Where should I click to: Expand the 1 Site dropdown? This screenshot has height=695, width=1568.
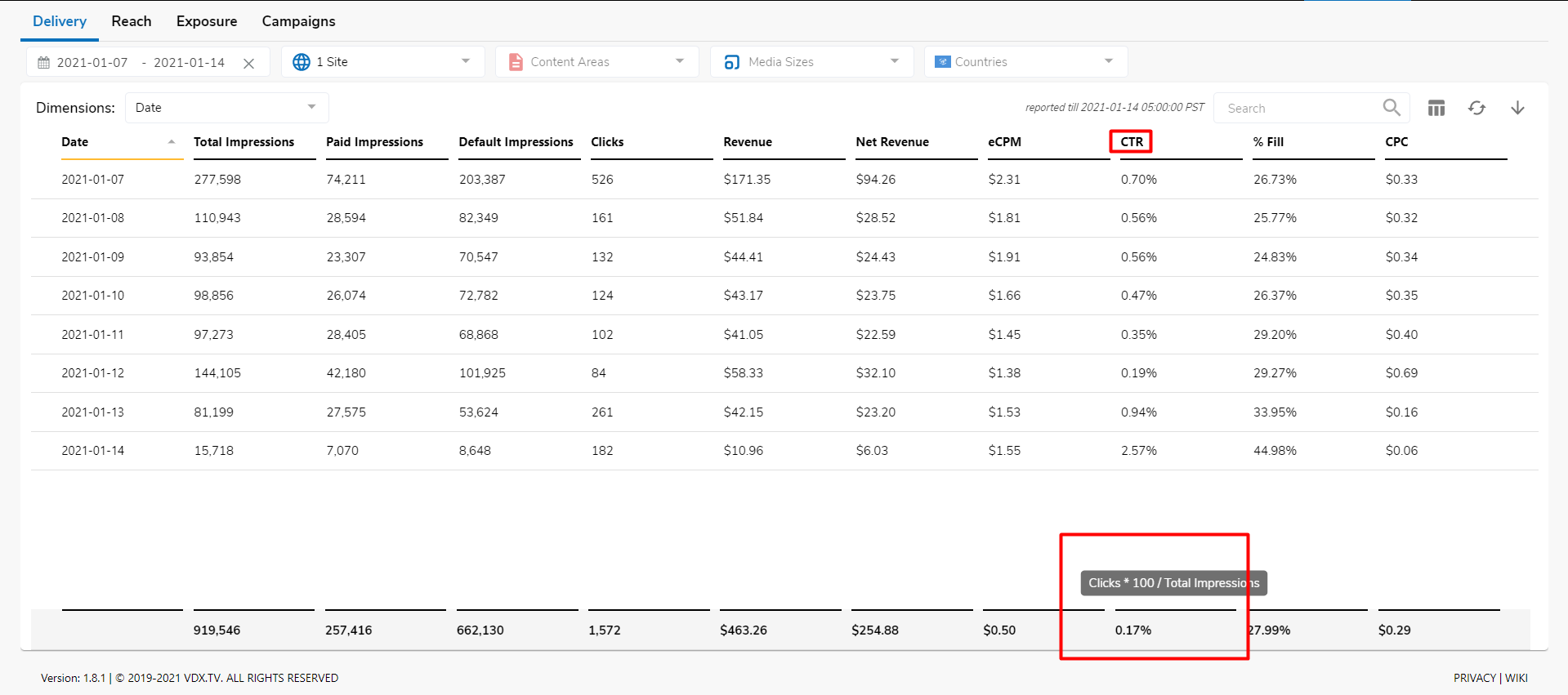pos(465,61)
